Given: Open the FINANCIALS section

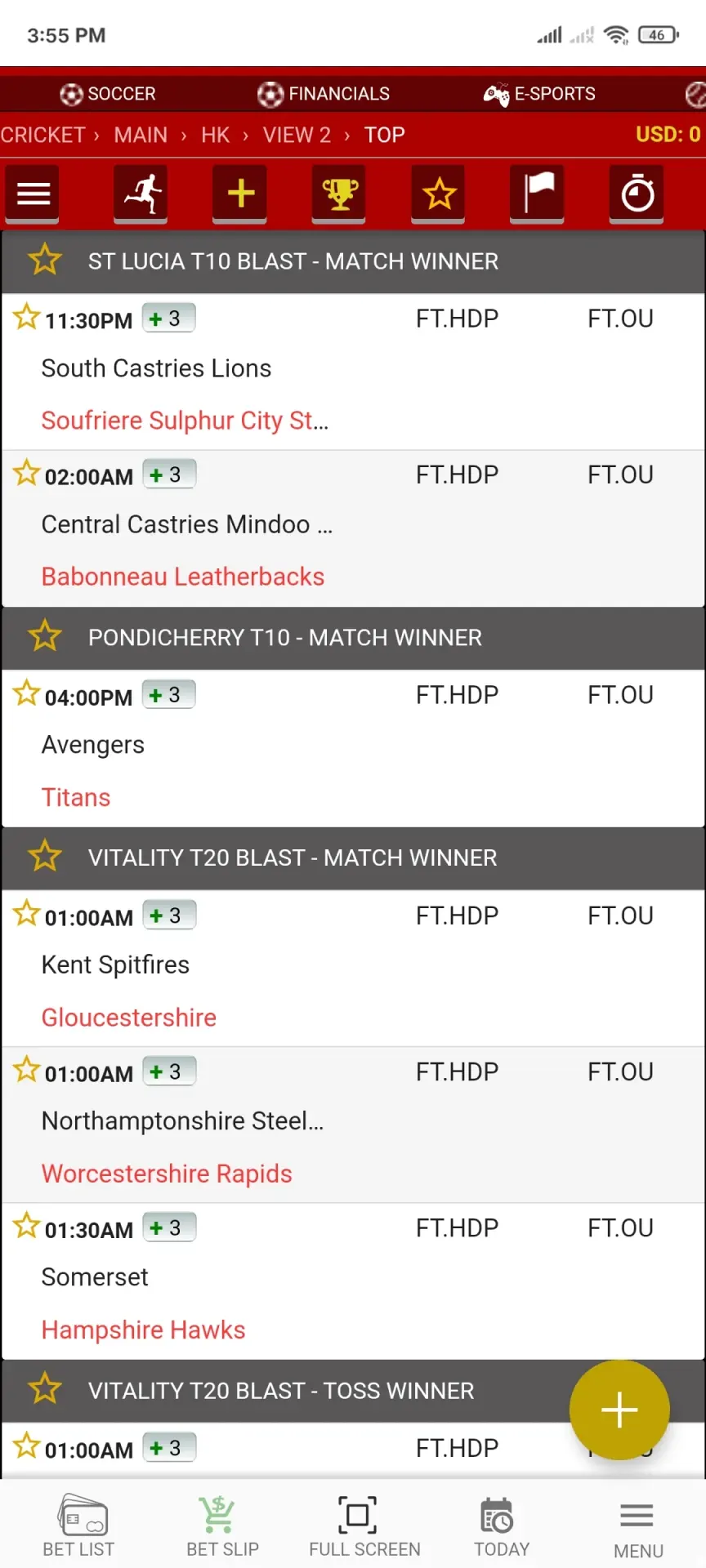Looking at the screenshot, I should click(x=324, y=93).
